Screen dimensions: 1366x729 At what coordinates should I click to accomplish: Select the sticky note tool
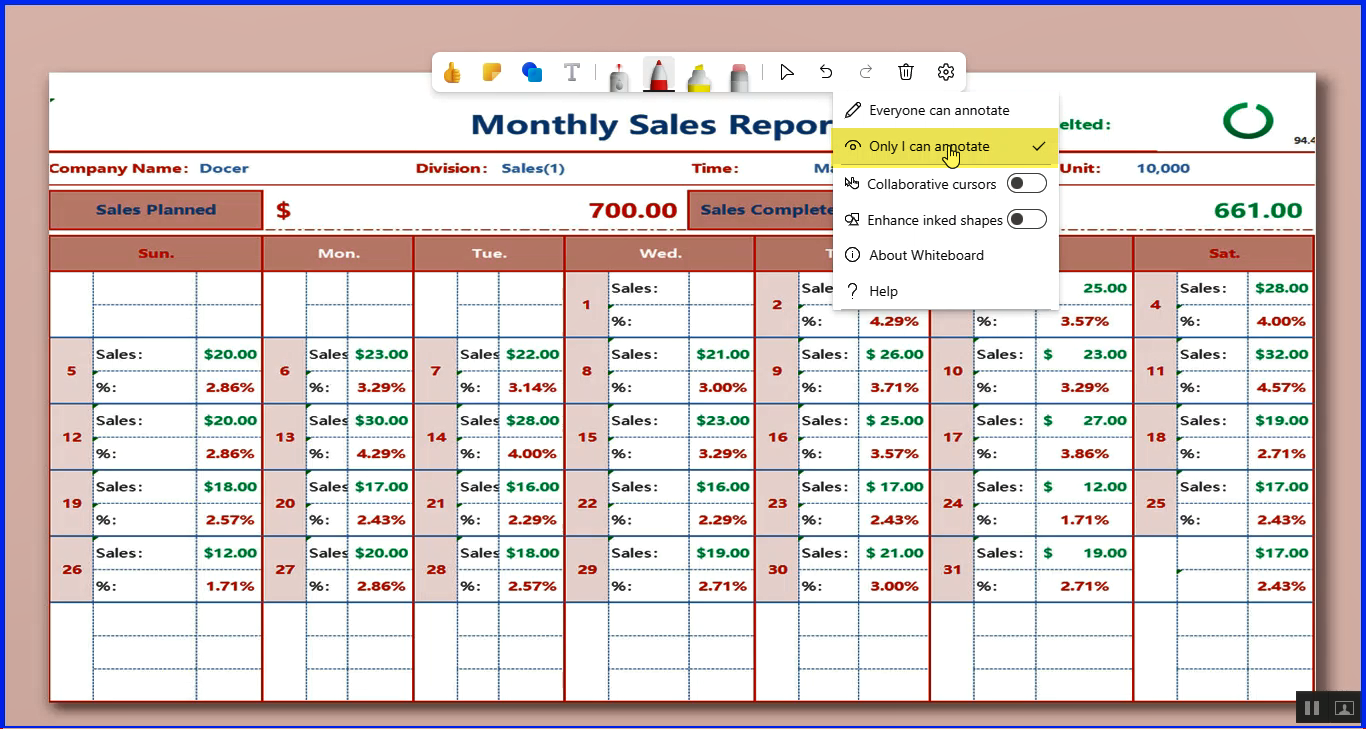click(x=491, y=73)
